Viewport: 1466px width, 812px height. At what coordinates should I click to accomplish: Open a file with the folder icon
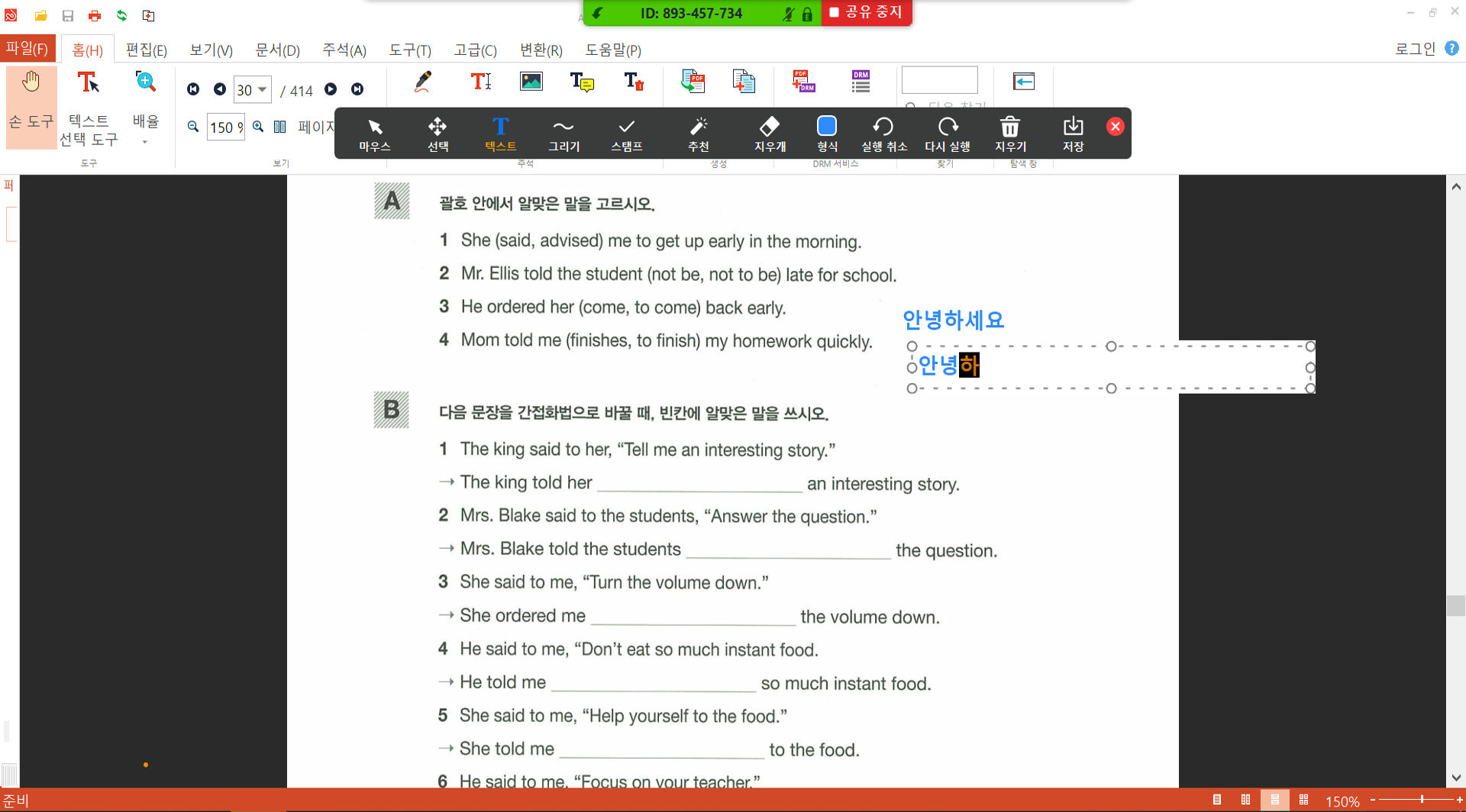(40, 15)
